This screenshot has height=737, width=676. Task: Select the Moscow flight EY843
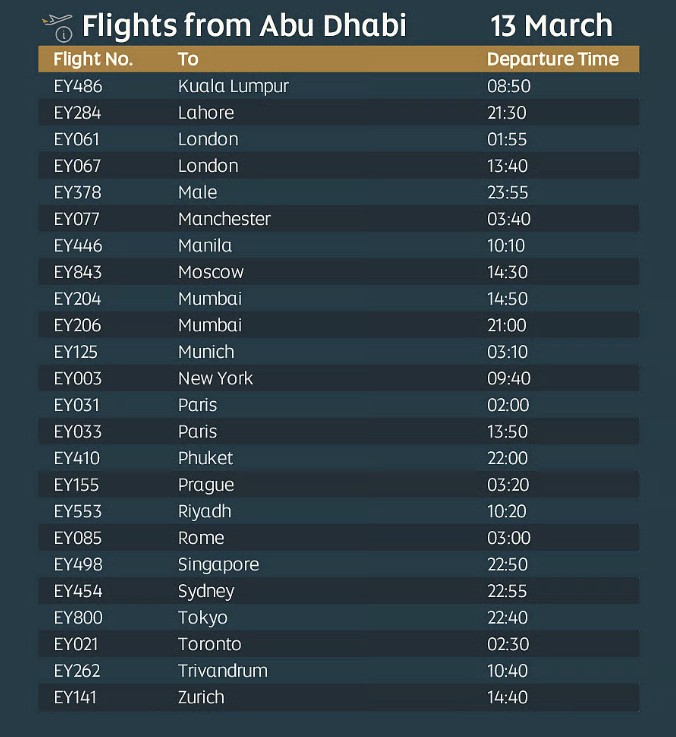coord(338,272)
